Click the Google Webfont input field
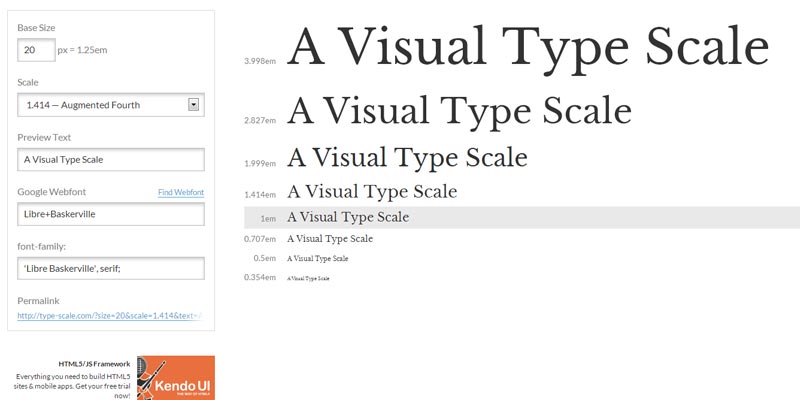This screenshot has width=800, height=400. (x=110, y=214)
